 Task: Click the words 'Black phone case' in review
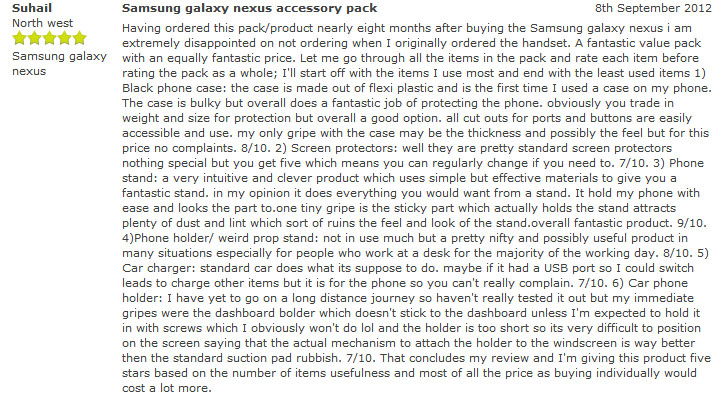coord(174,88)
